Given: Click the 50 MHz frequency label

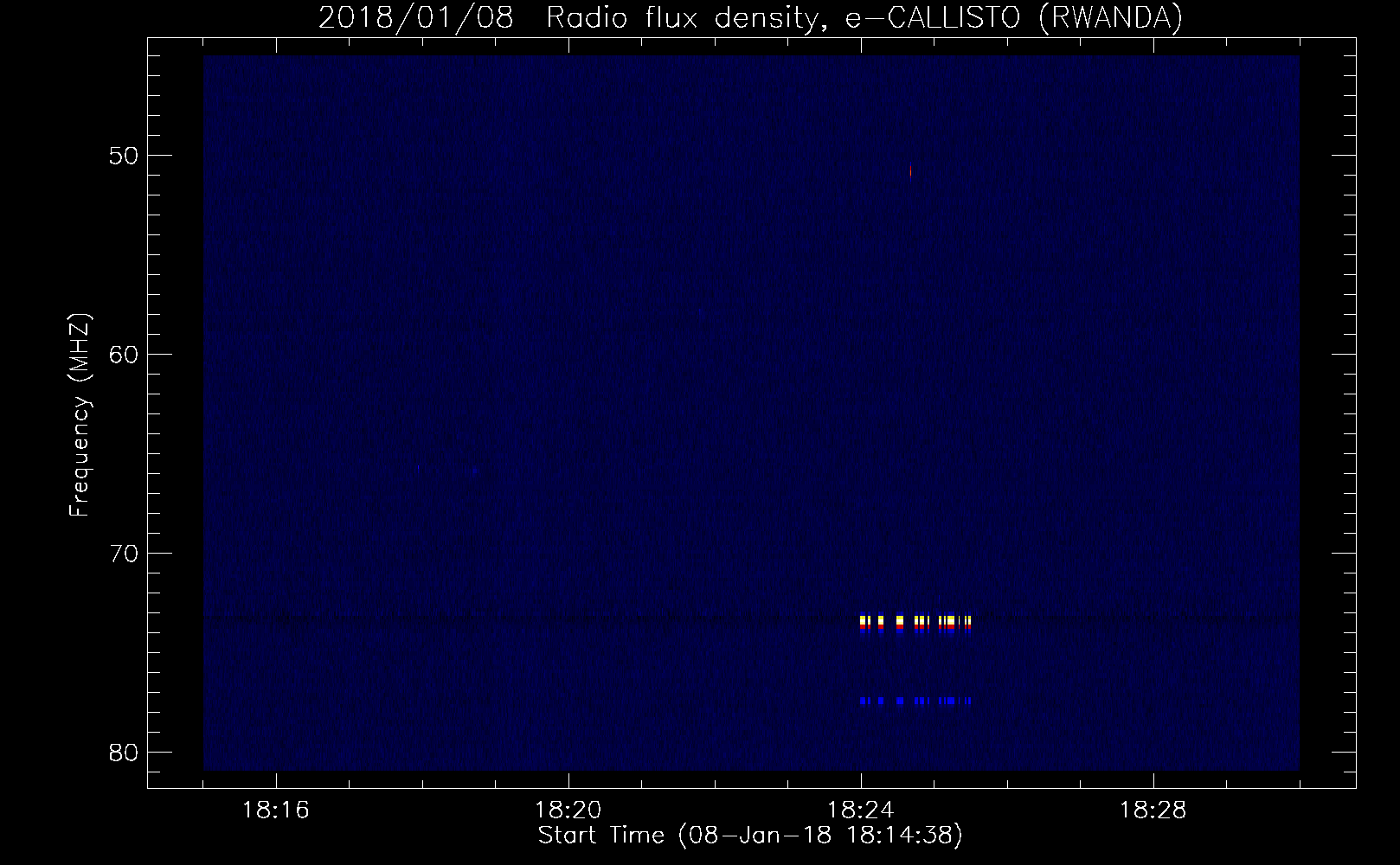Looking at the screenshot, I should pyautogui.click(x=125, y=156).
